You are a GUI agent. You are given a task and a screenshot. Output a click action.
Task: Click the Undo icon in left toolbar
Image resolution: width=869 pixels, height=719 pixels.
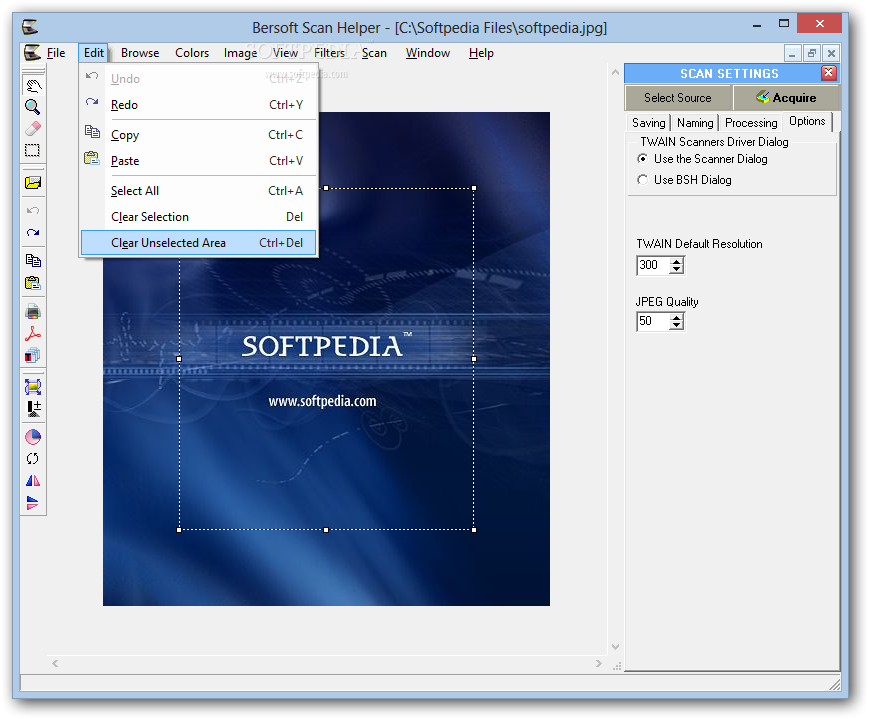tap(33, 211)
